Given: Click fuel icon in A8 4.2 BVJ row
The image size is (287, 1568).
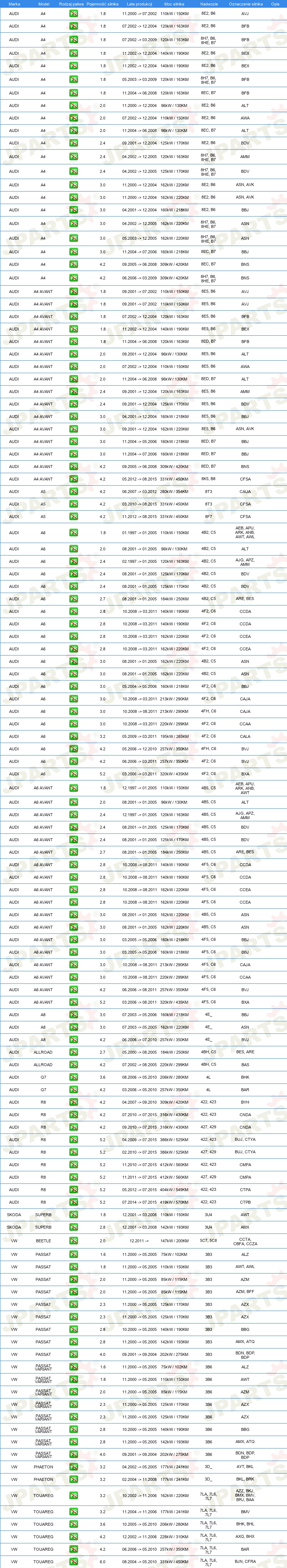Looking at the screenshot, I should pyautogui.click(x=73, y=1040).
